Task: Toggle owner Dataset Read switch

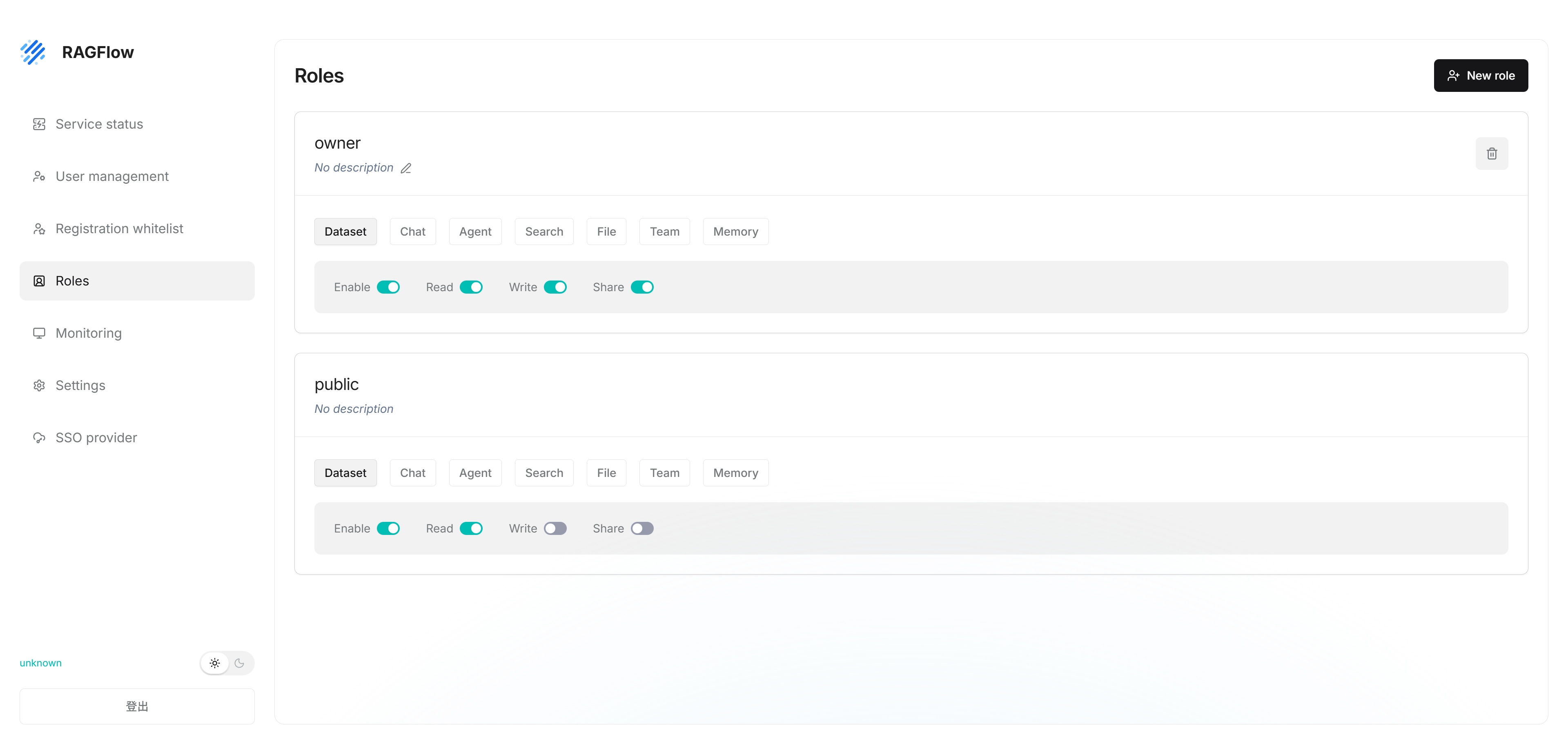Action: 471,287
